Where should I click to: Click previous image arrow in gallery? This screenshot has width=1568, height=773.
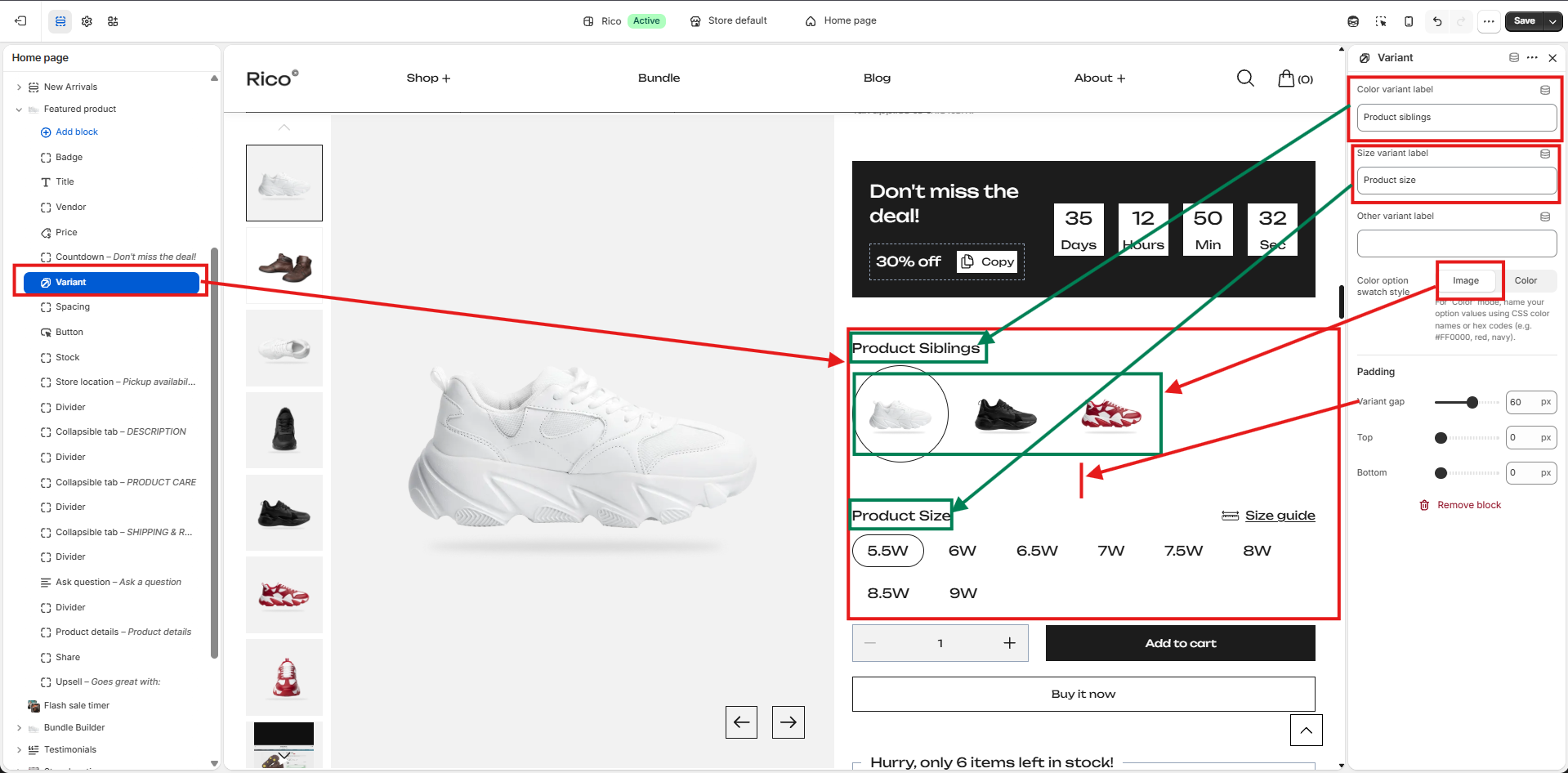(x=741, y=722)
